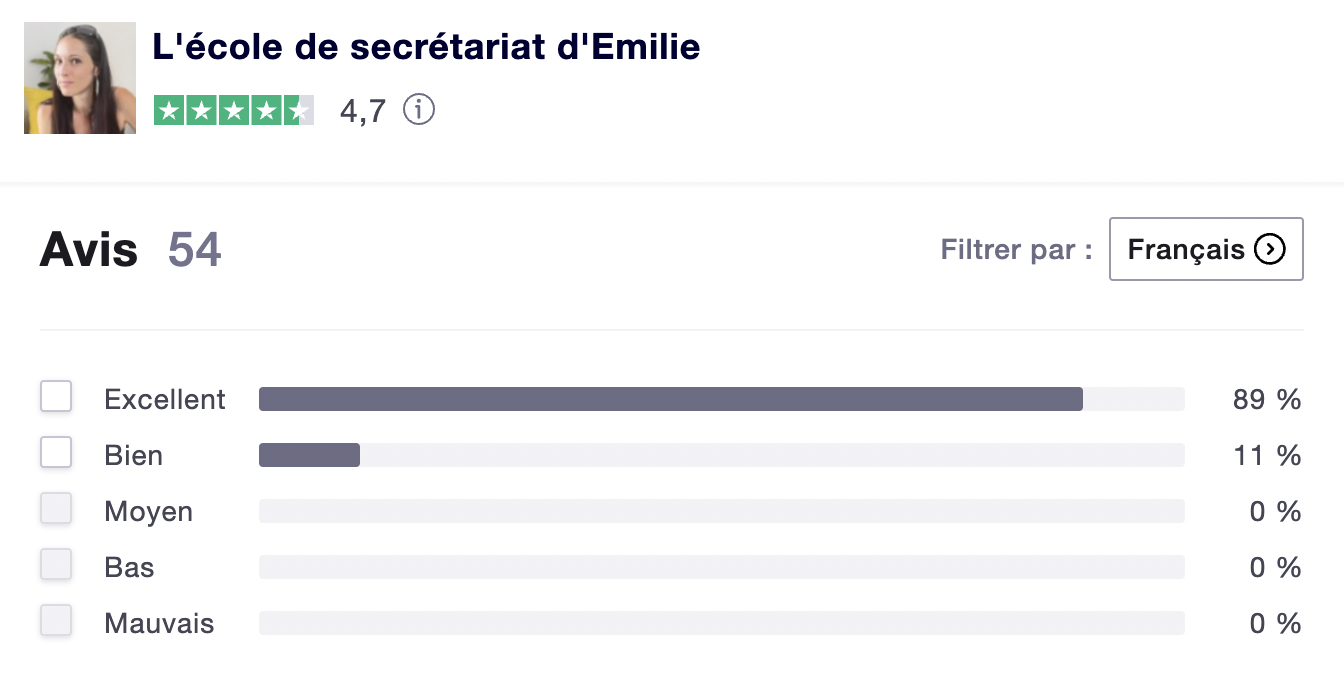1344x682 pixels.
Task: Enable the Mauvais rating checkbox
Action: 56,621
